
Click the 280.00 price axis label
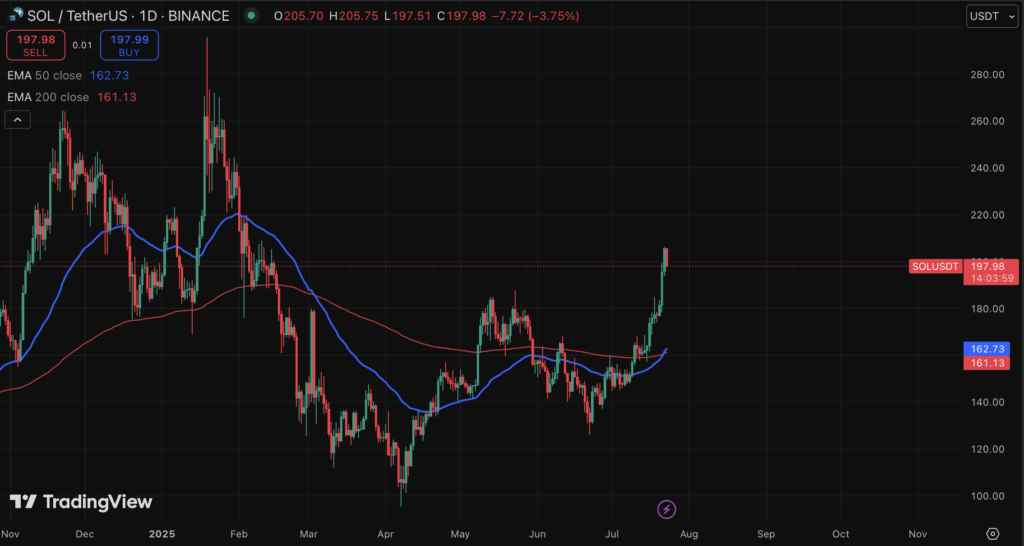point(986,74)
